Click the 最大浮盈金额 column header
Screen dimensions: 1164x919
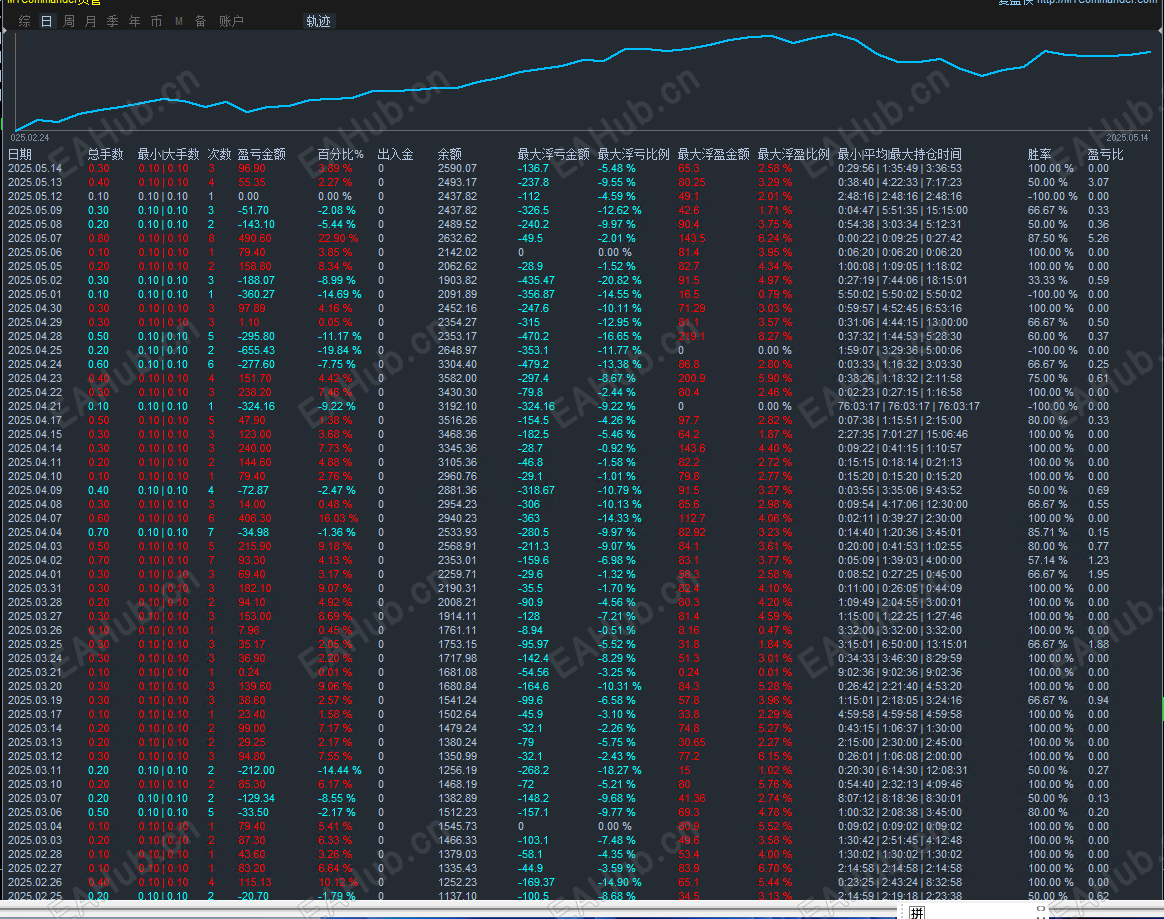click(713, 154)
